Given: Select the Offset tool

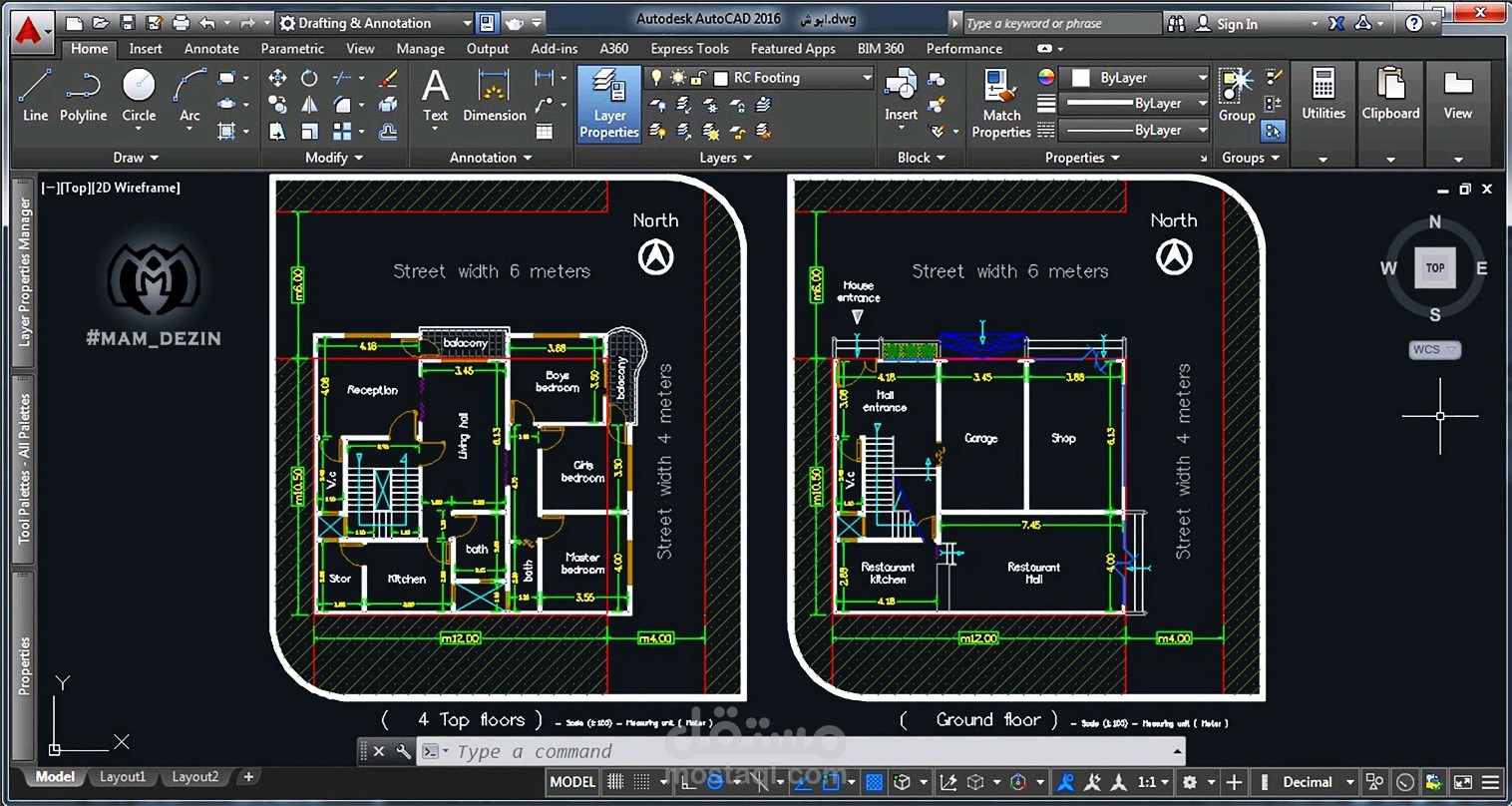Looking at the screenshot, I should click(388, 132).
